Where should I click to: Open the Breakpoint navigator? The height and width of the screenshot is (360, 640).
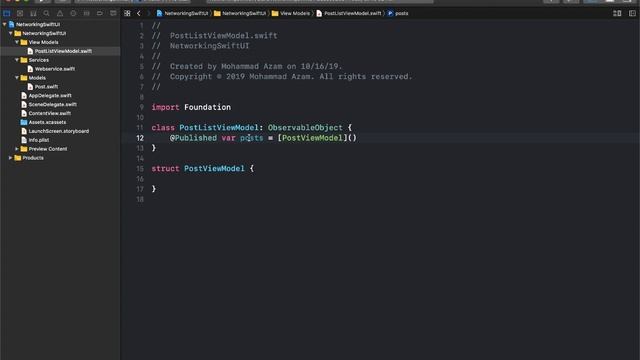point(100,13)
